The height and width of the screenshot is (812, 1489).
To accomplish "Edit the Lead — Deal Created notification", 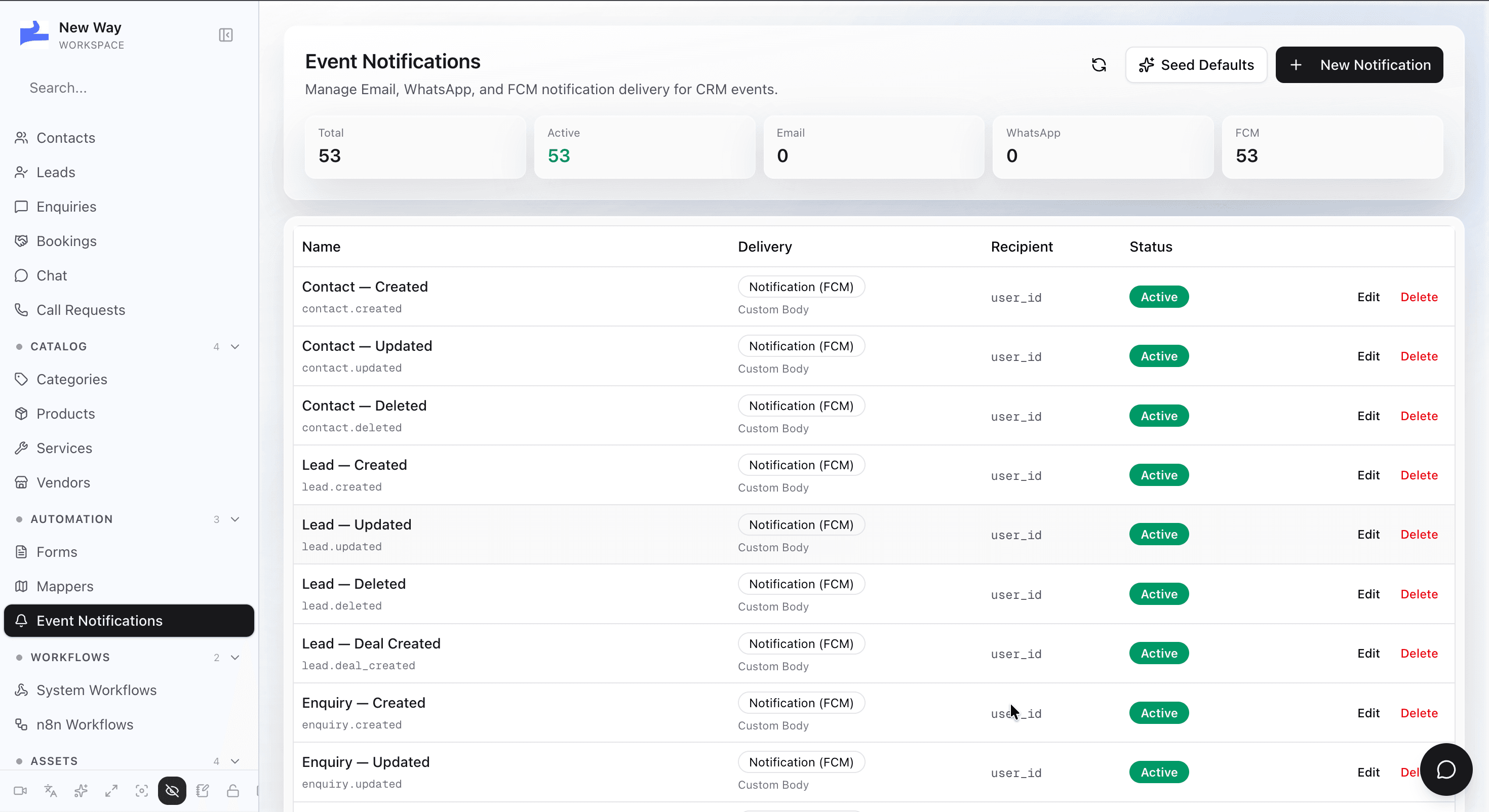I will click(x=1368, y=654).
